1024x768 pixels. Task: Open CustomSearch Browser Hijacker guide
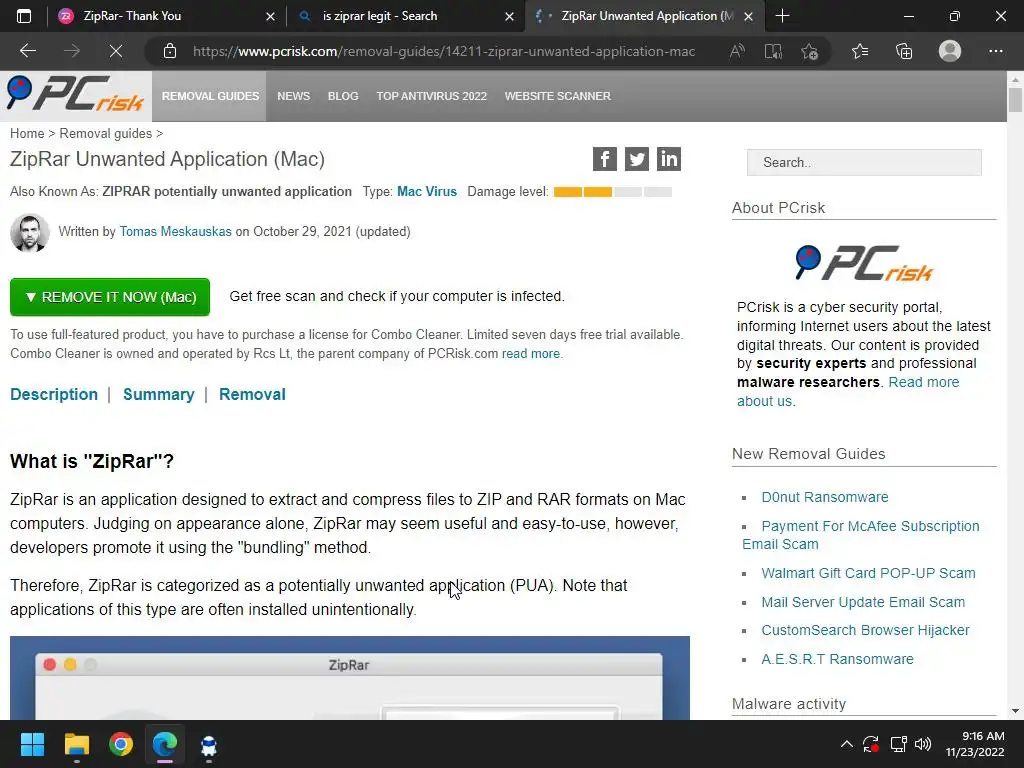(865, 630)
